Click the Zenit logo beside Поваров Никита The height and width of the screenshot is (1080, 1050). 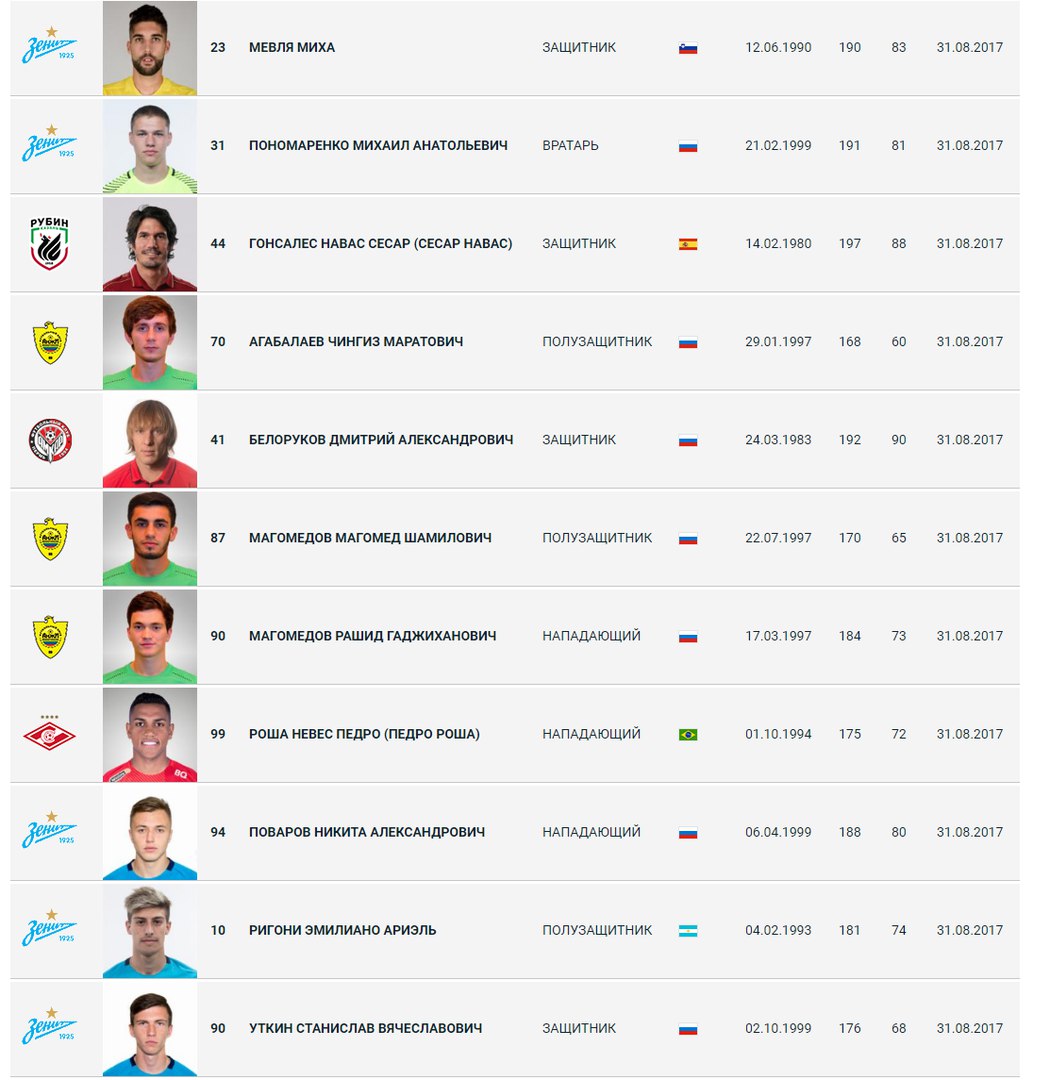pyautogui.click(x=50, y=830)
